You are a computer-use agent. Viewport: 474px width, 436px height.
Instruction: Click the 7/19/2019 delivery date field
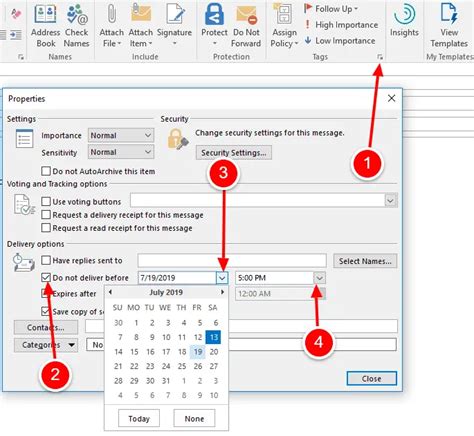177,278
